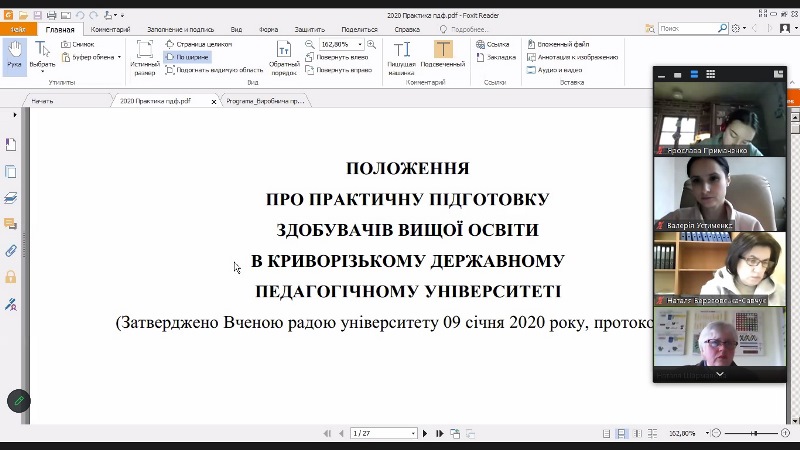Open the Форма ribbon tab
Image resolution: width=800 pixels, height=450 pixels.
(268, 30)
